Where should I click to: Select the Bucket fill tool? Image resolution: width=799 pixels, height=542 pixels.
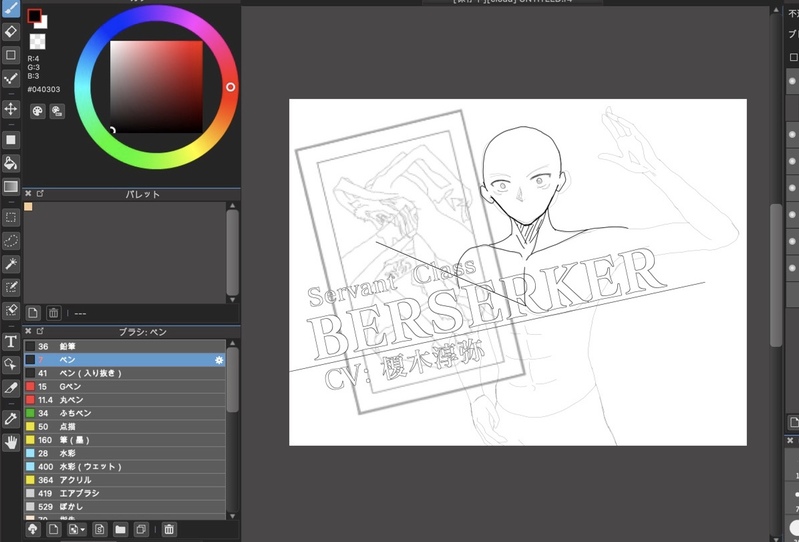pos(11,163)
